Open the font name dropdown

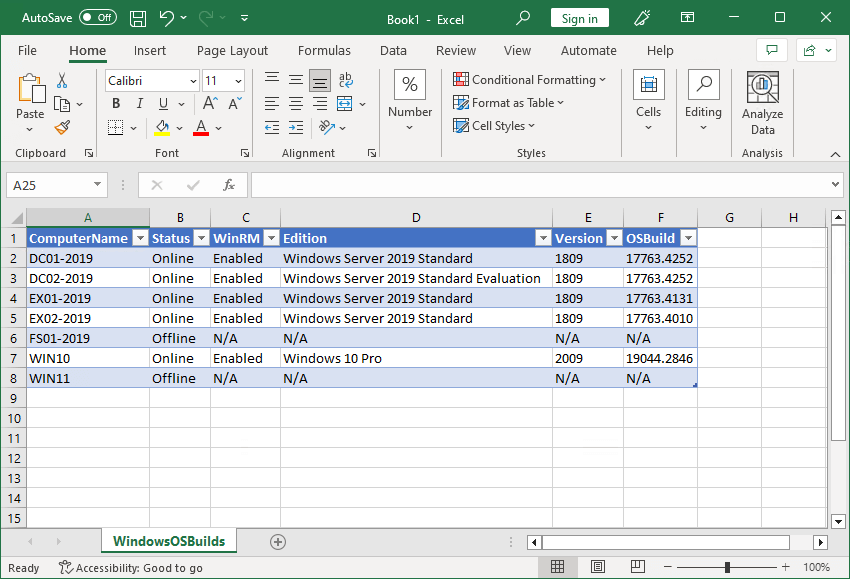(192, 80)
